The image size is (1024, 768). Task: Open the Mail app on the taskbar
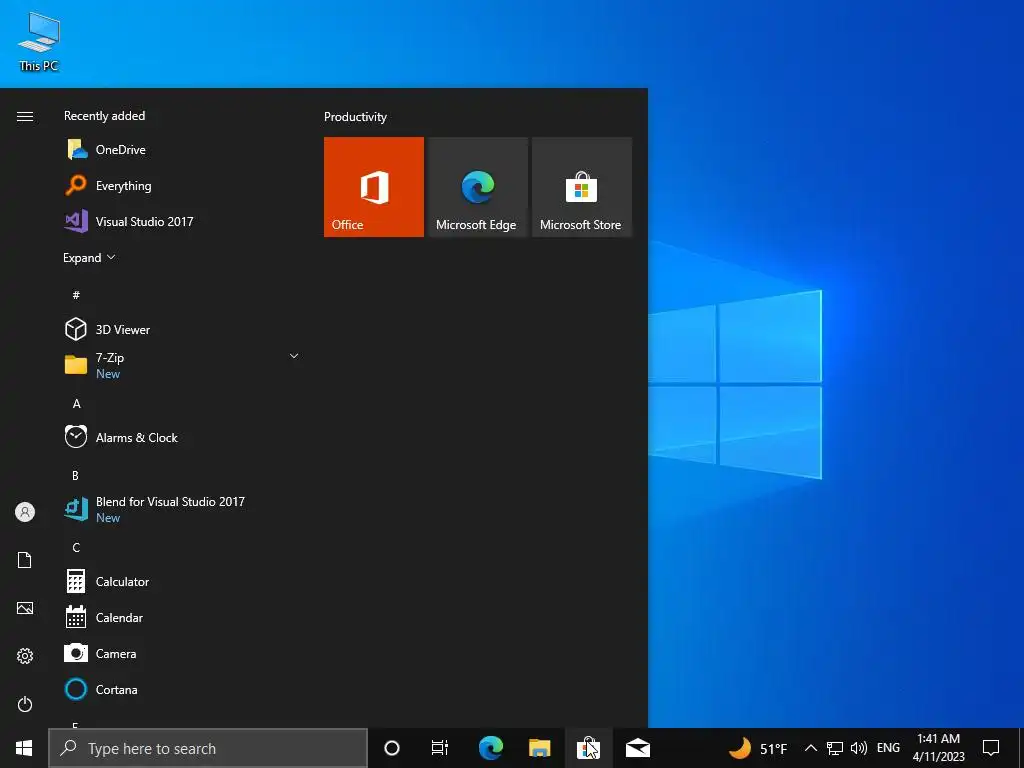coord(637,748)
